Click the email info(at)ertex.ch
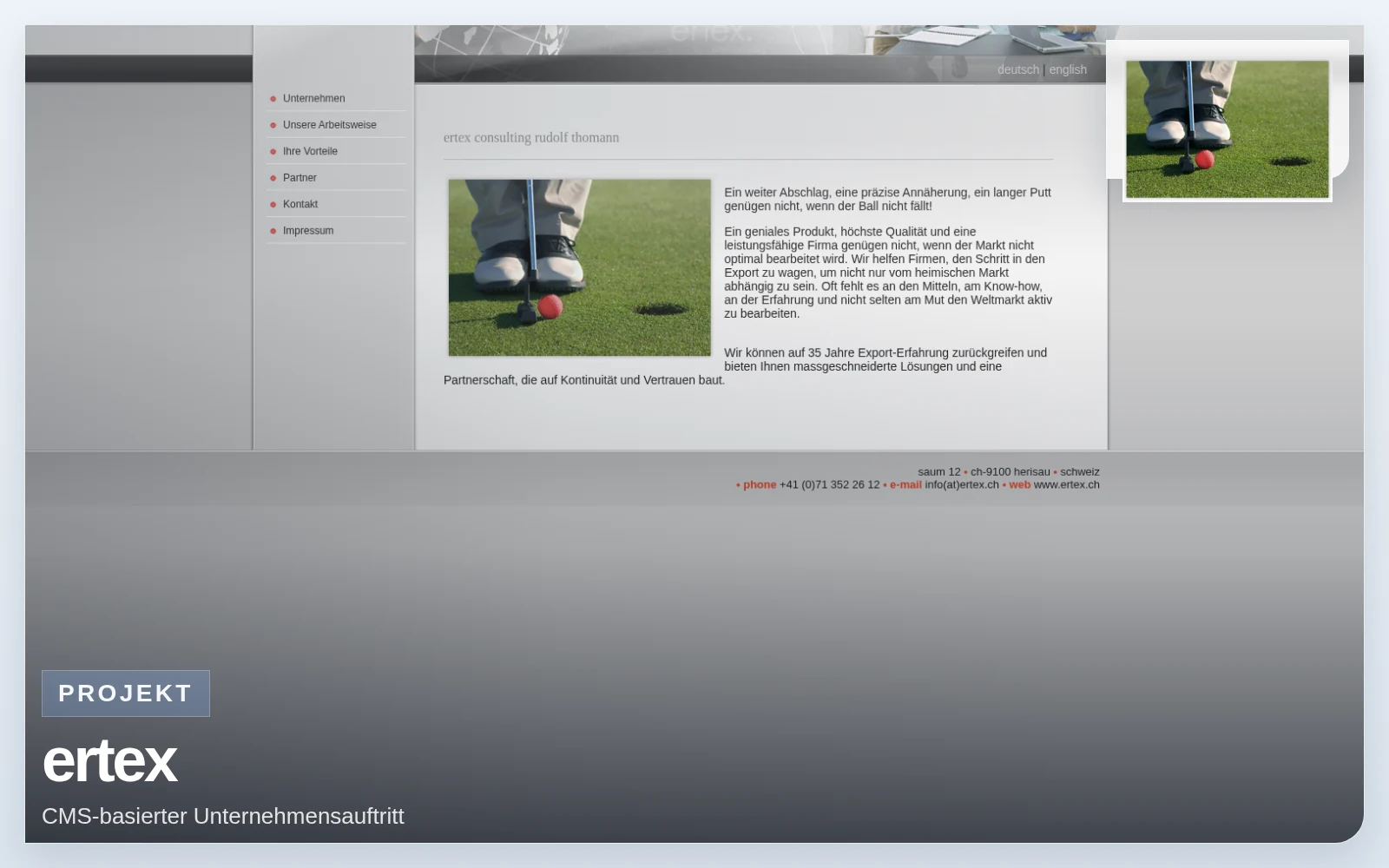 pyautogui.click(x=962, y=484)
